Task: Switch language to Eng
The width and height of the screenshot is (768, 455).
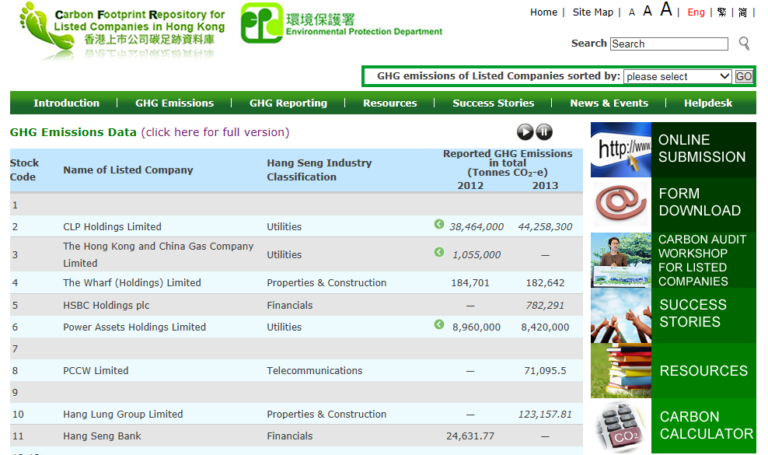Action: [696, 12]
